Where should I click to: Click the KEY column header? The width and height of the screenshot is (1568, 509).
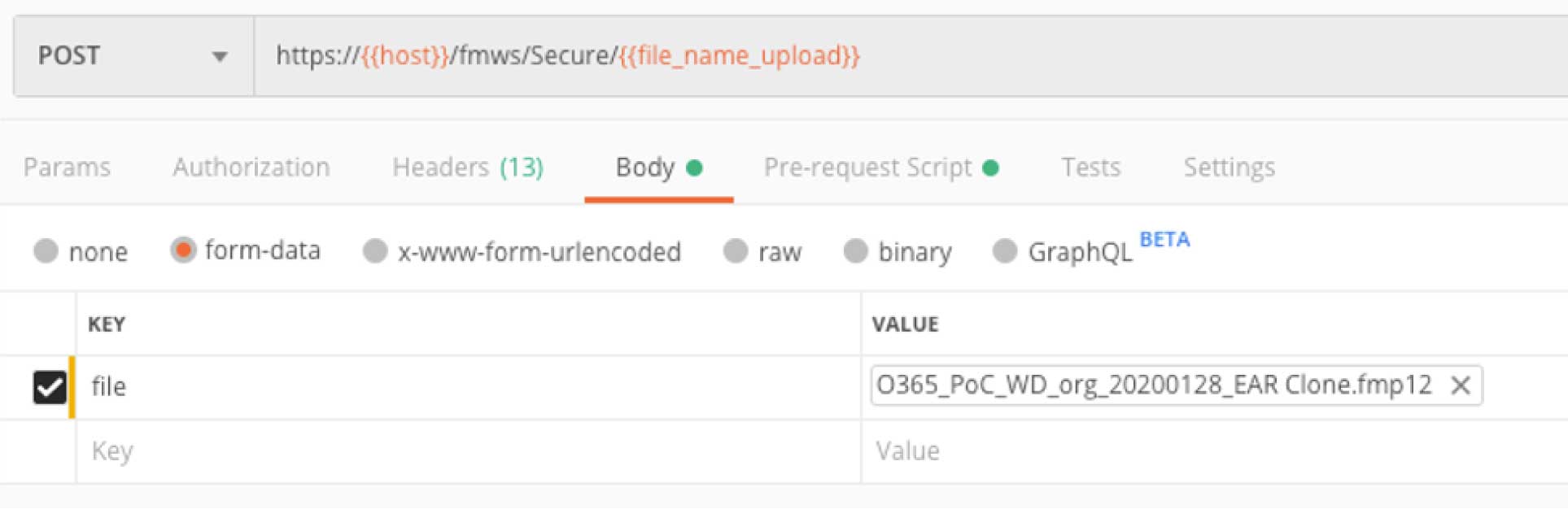(x=107, y=324)
